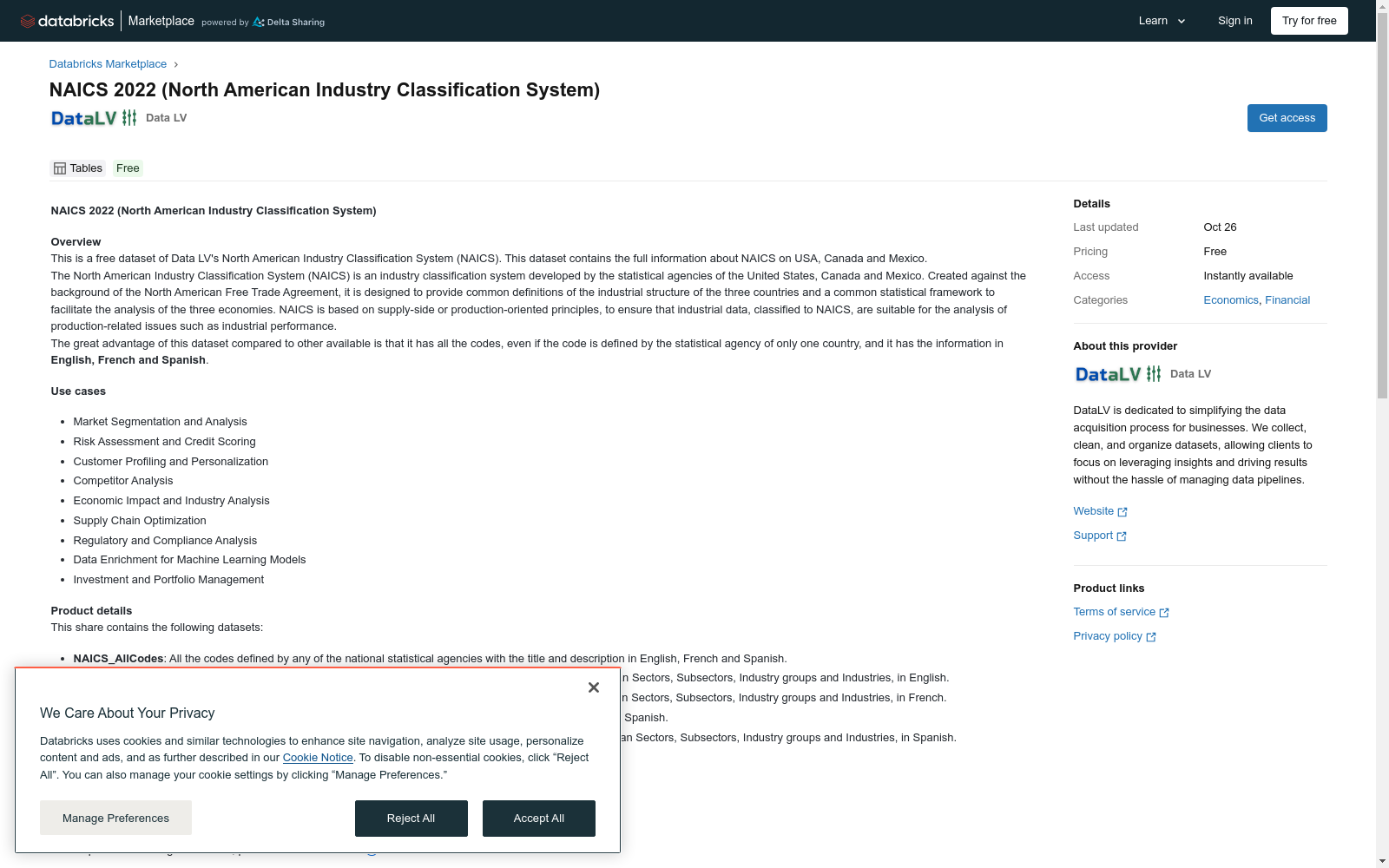1389x868 pixels.
Task: Click the Oct 26 last updated value
Action: [1221, 227]
